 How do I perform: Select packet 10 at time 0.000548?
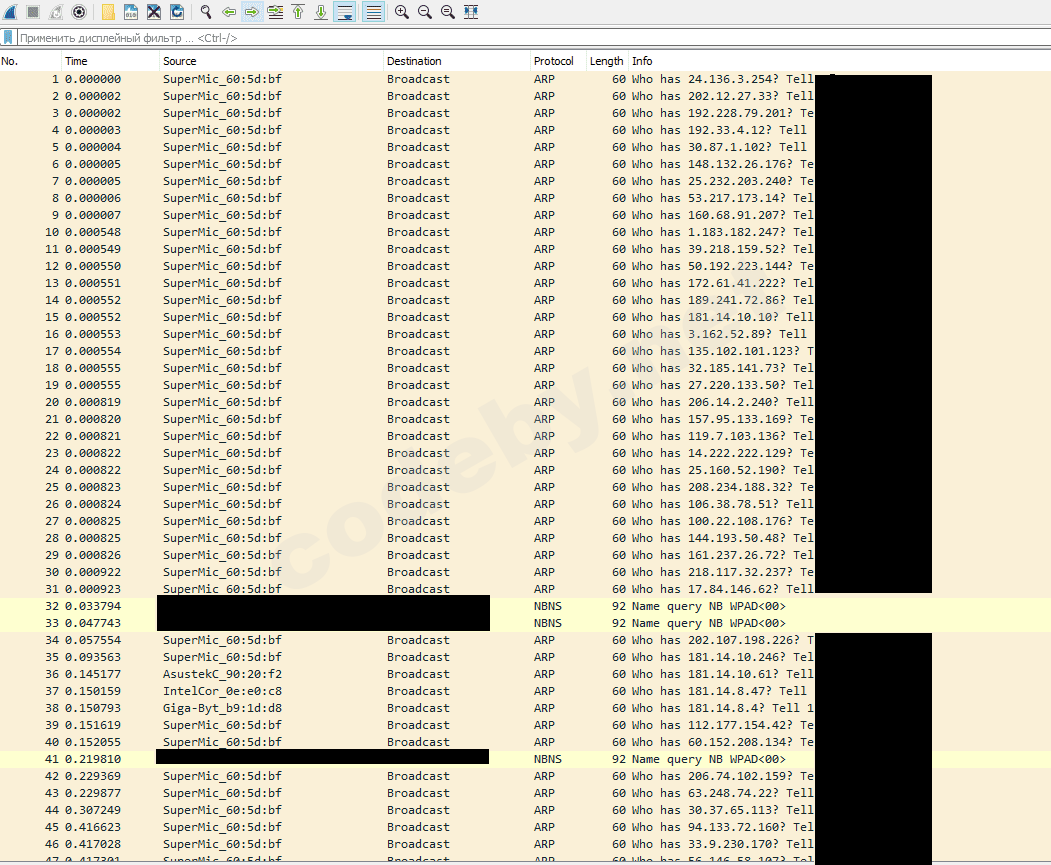click(x=526, y=232)
